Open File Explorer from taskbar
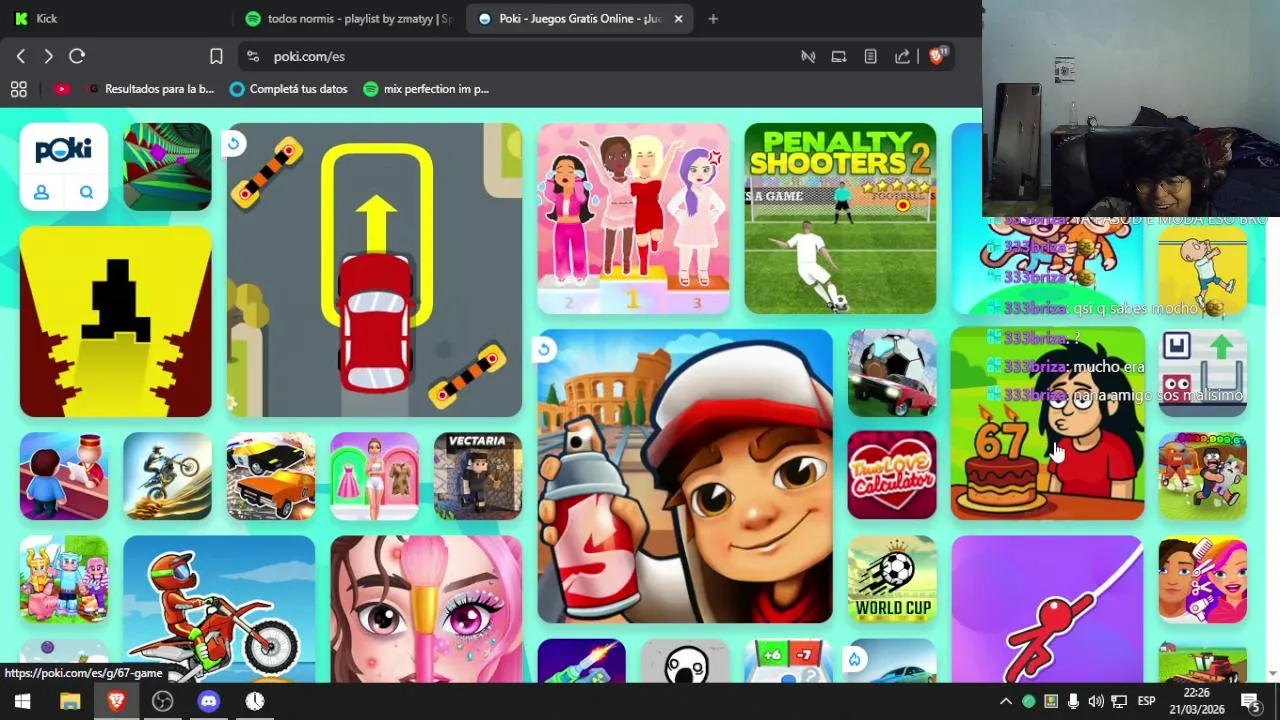The image size is (1280, 720). [69, 701]
